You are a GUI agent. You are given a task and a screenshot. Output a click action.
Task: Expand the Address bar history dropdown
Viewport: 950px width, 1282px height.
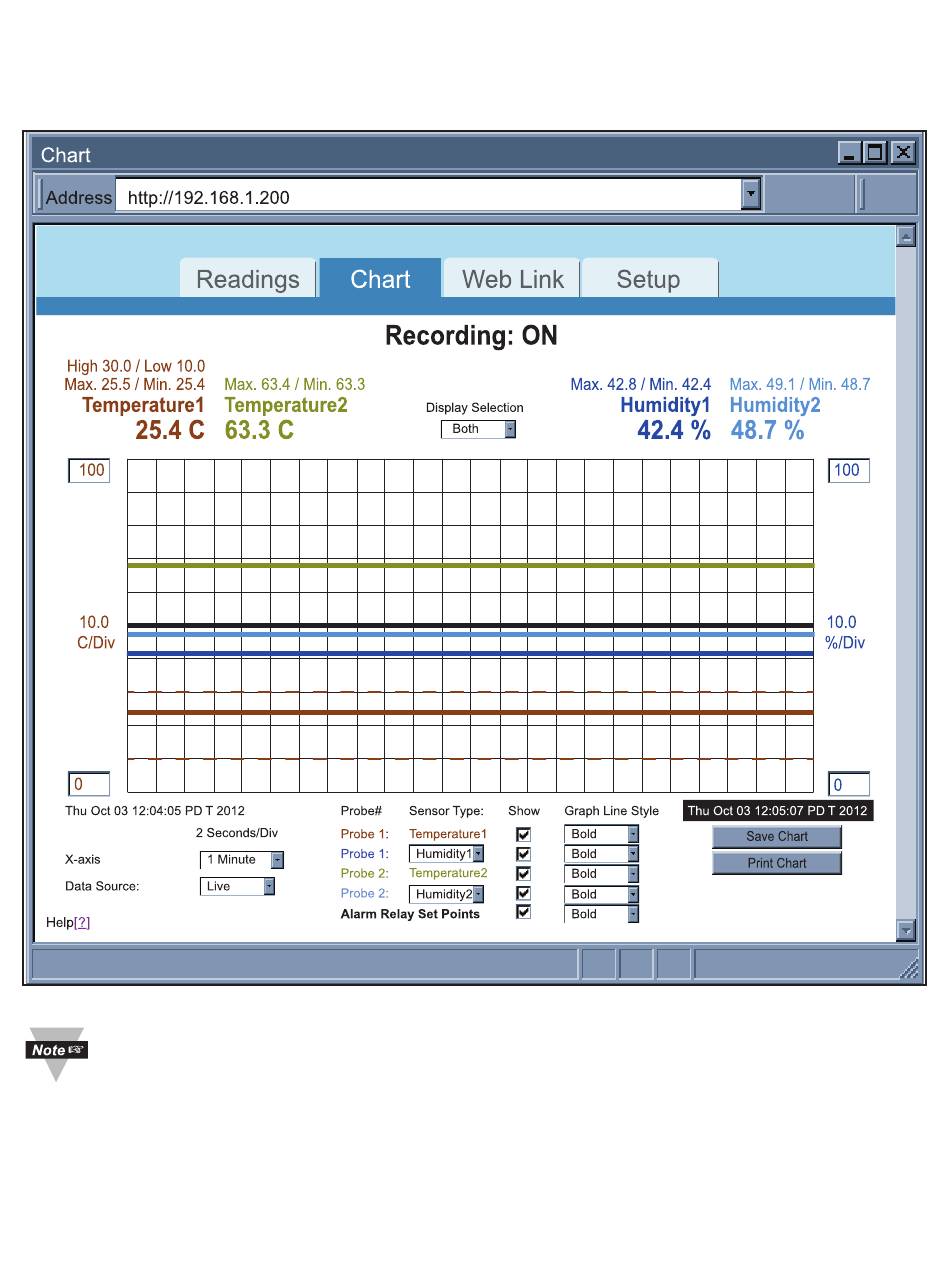point(751,195)
